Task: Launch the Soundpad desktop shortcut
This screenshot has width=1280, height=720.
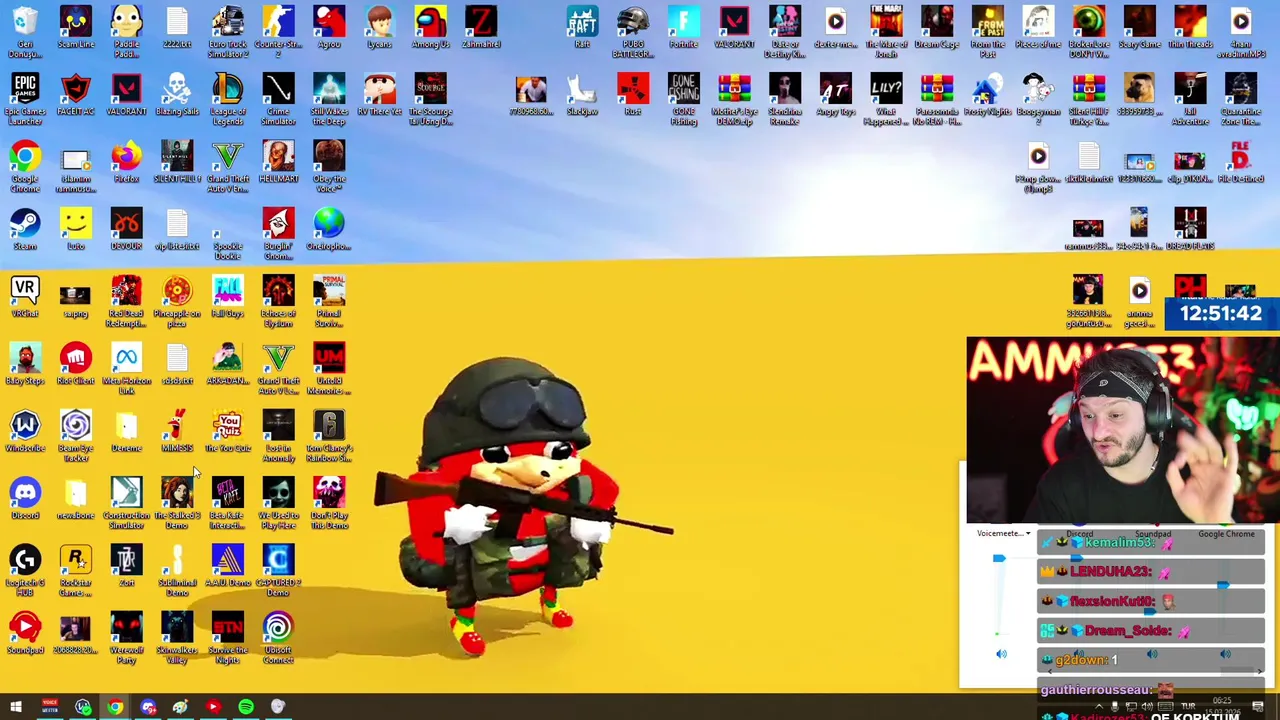Action: 25,633
